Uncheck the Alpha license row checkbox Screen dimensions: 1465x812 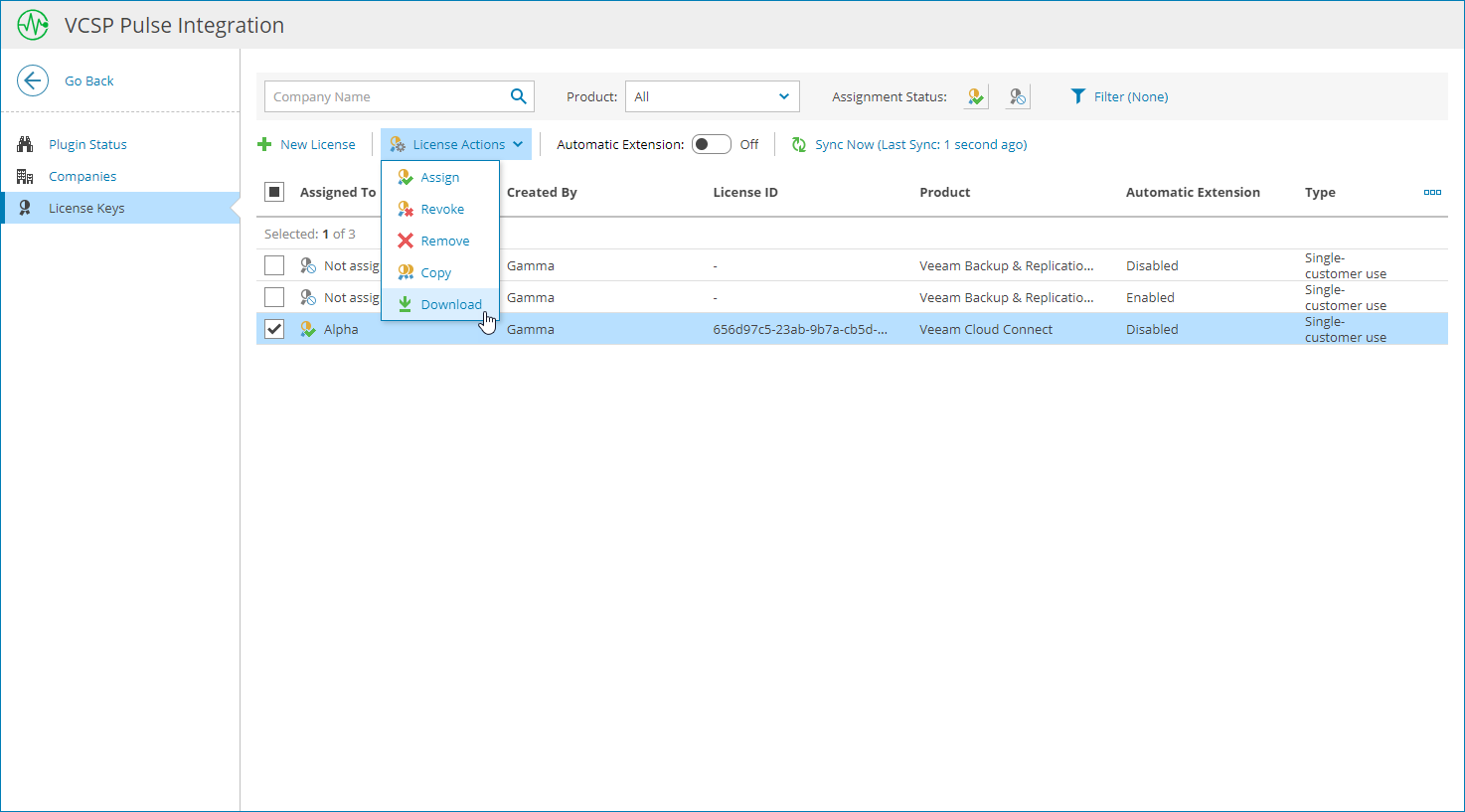pos(274,329)
